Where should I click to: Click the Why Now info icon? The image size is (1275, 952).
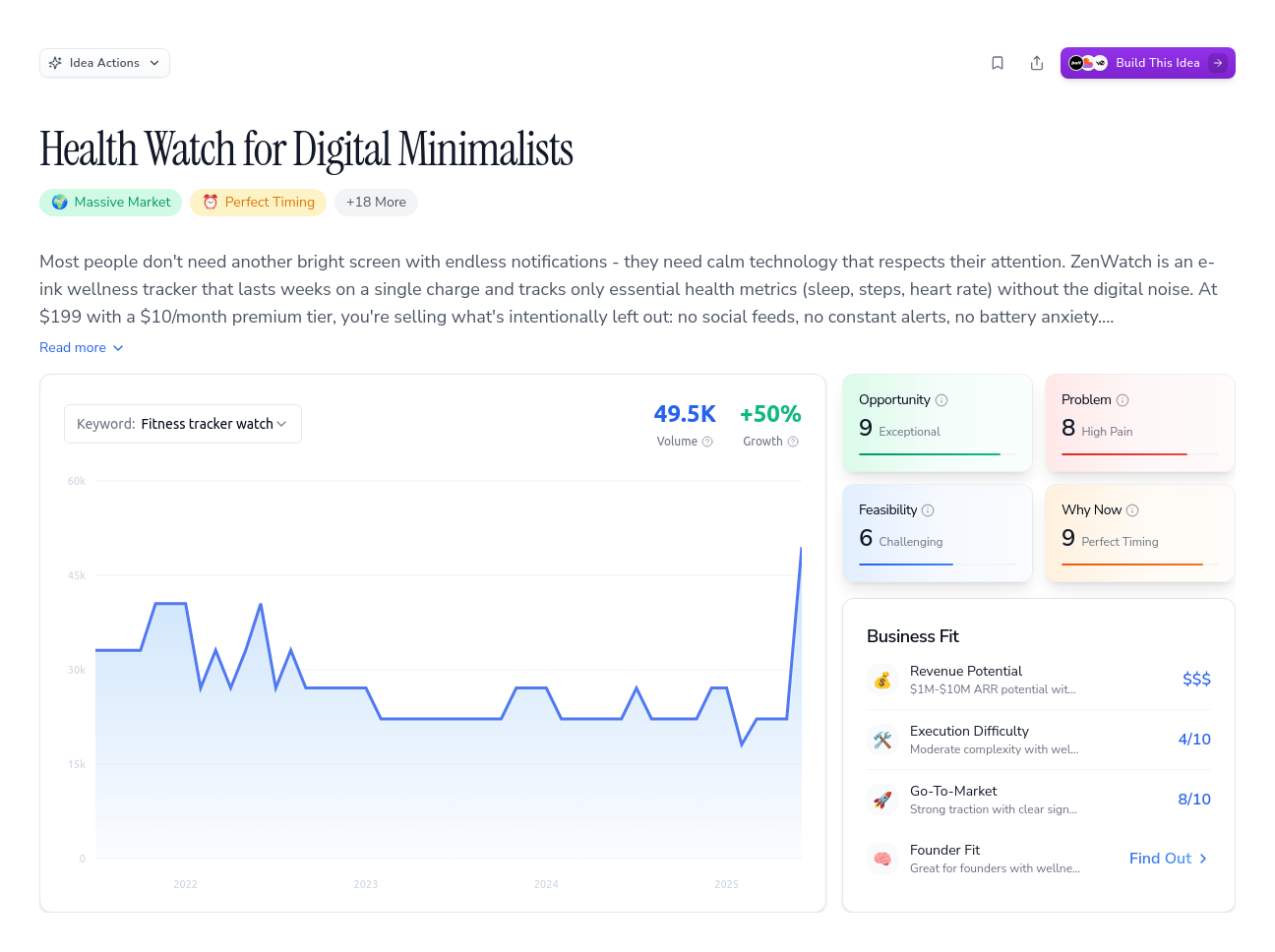(x=1132, y=510)
